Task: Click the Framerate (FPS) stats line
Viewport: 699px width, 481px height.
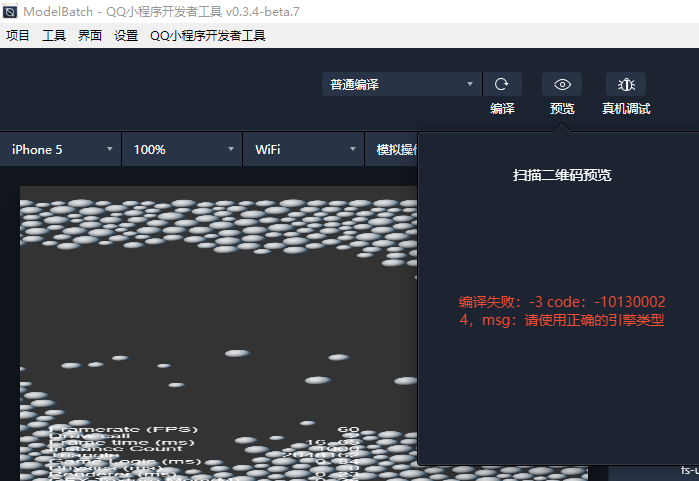Action: [x=204, y=429]
